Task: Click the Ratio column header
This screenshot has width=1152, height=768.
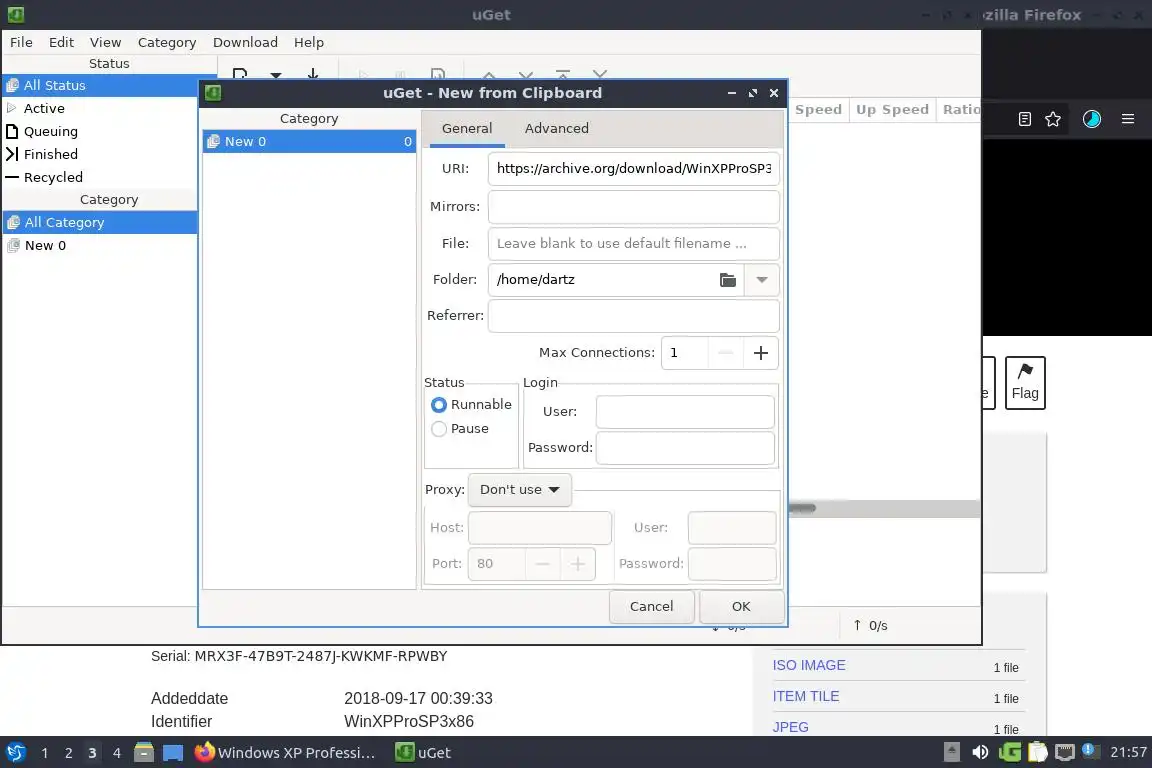Action: (960, 110)
